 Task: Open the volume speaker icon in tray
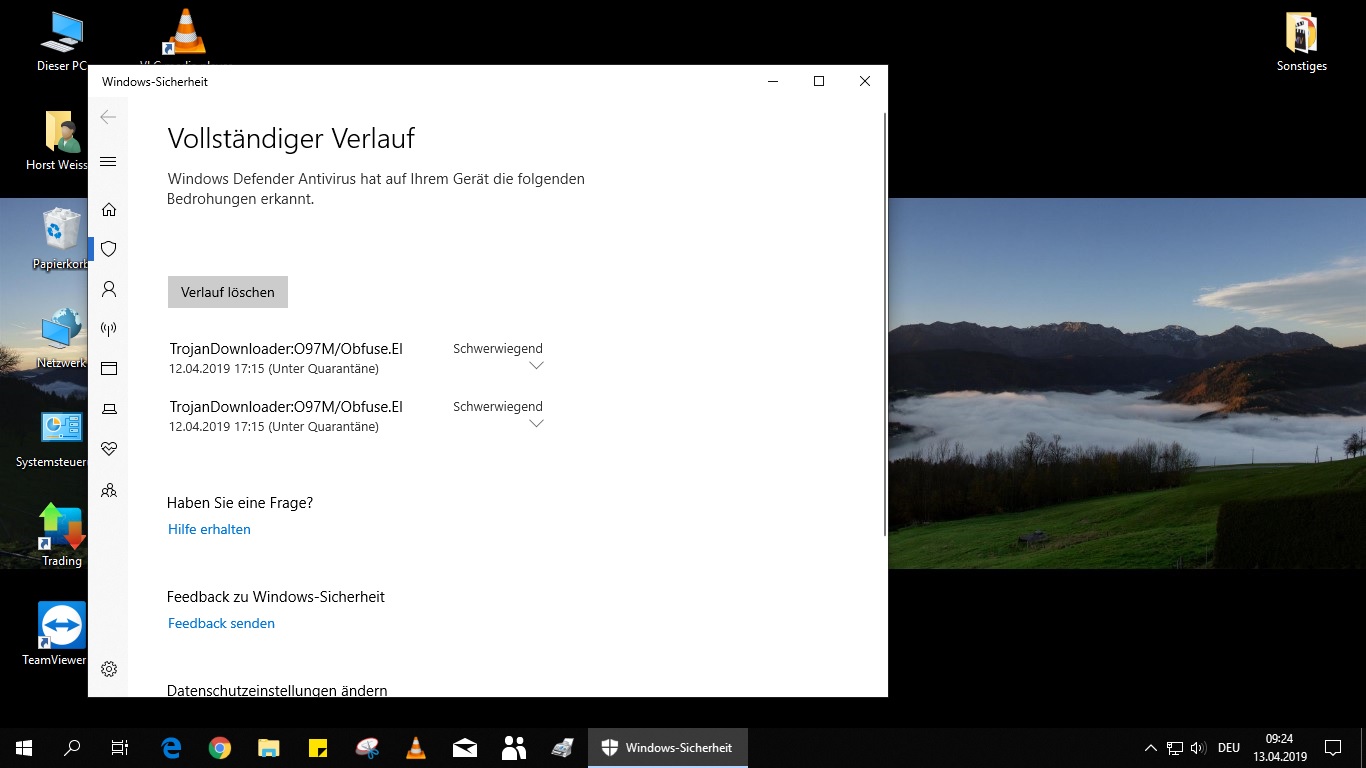[x=1199, y=747]
